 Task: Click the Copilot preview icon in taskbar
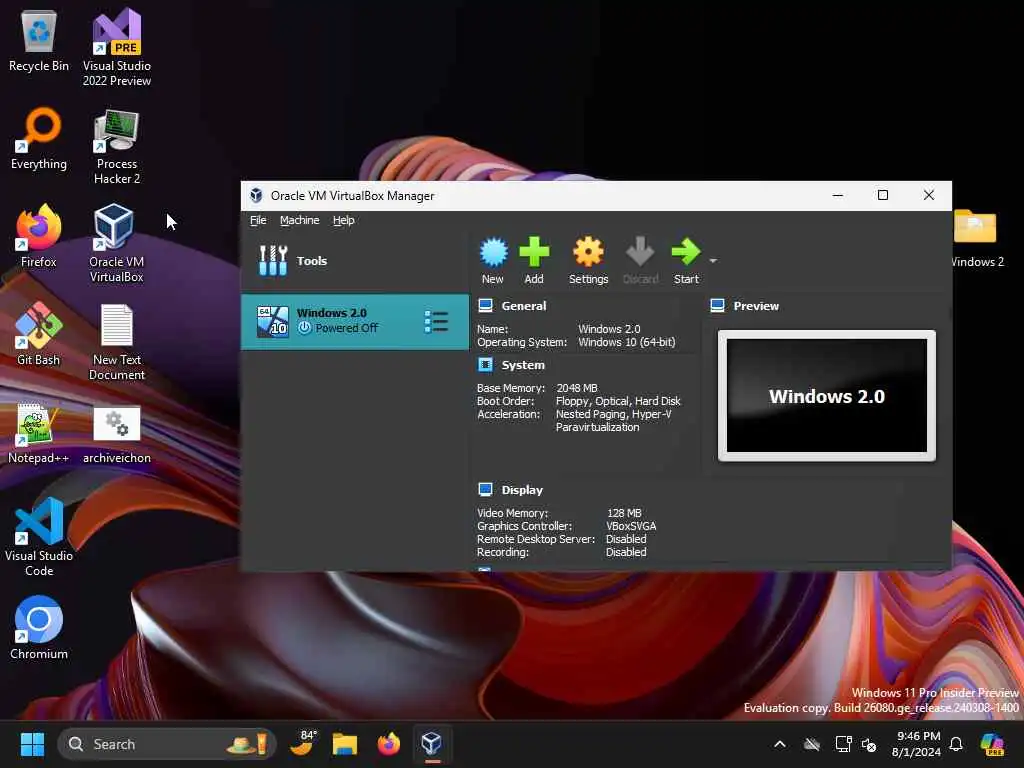click(x=992, y=744)
